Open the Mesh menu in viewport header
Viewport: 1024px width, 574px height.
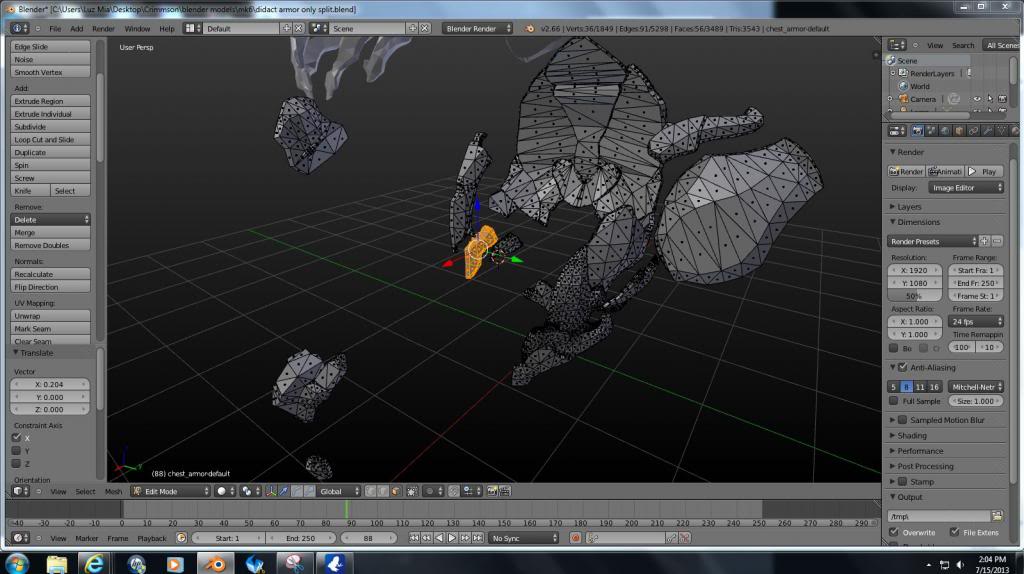click(114, 491)
